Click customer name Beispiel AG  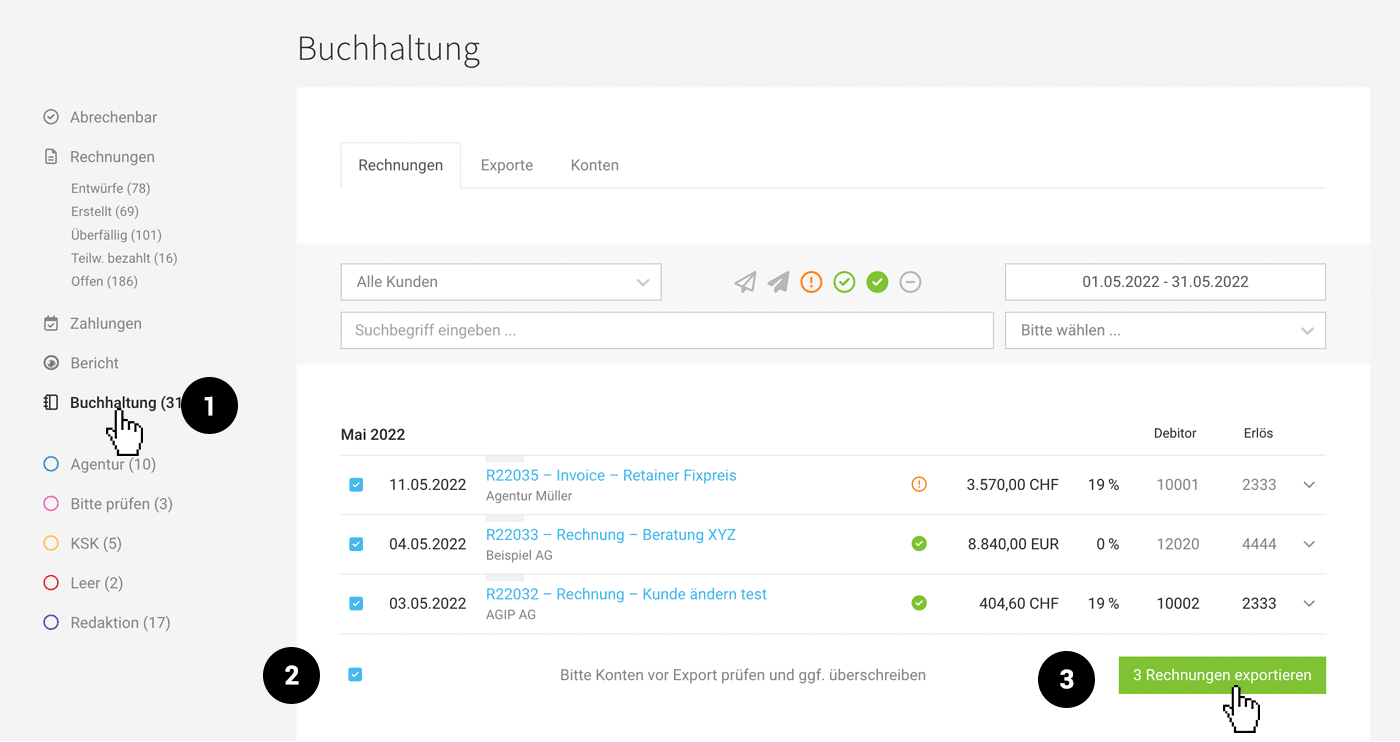pyautogui.click(x=519, y=555)
